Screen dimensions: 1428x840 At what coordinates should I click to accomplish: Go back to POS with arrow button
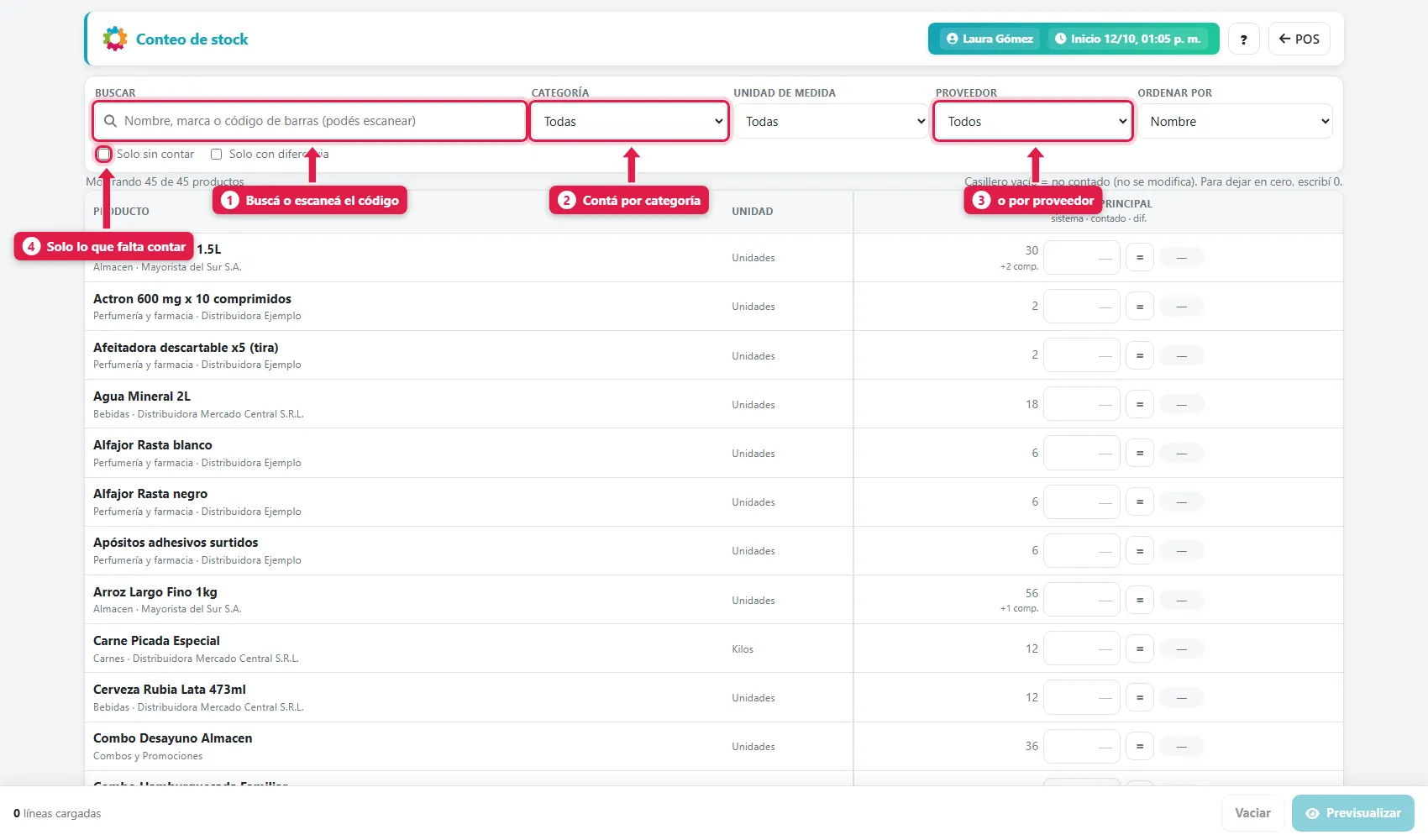point(1299,39)
